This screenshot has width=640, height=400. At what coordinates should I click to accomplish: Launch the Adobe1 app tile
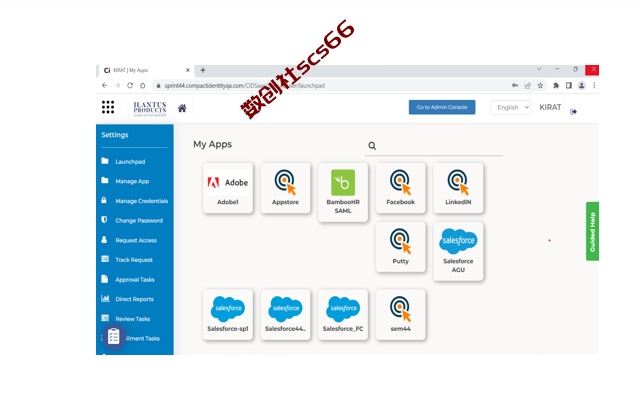[x=228, y=188]
